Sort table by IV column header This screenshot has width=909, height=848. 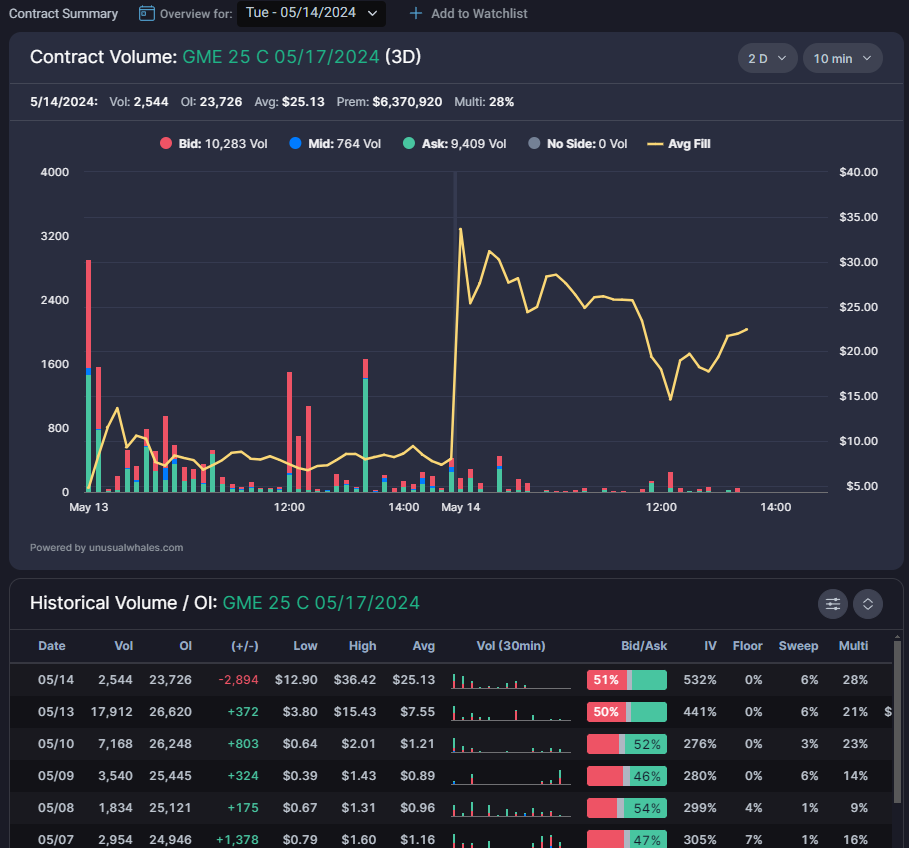(x=710, y=646)
